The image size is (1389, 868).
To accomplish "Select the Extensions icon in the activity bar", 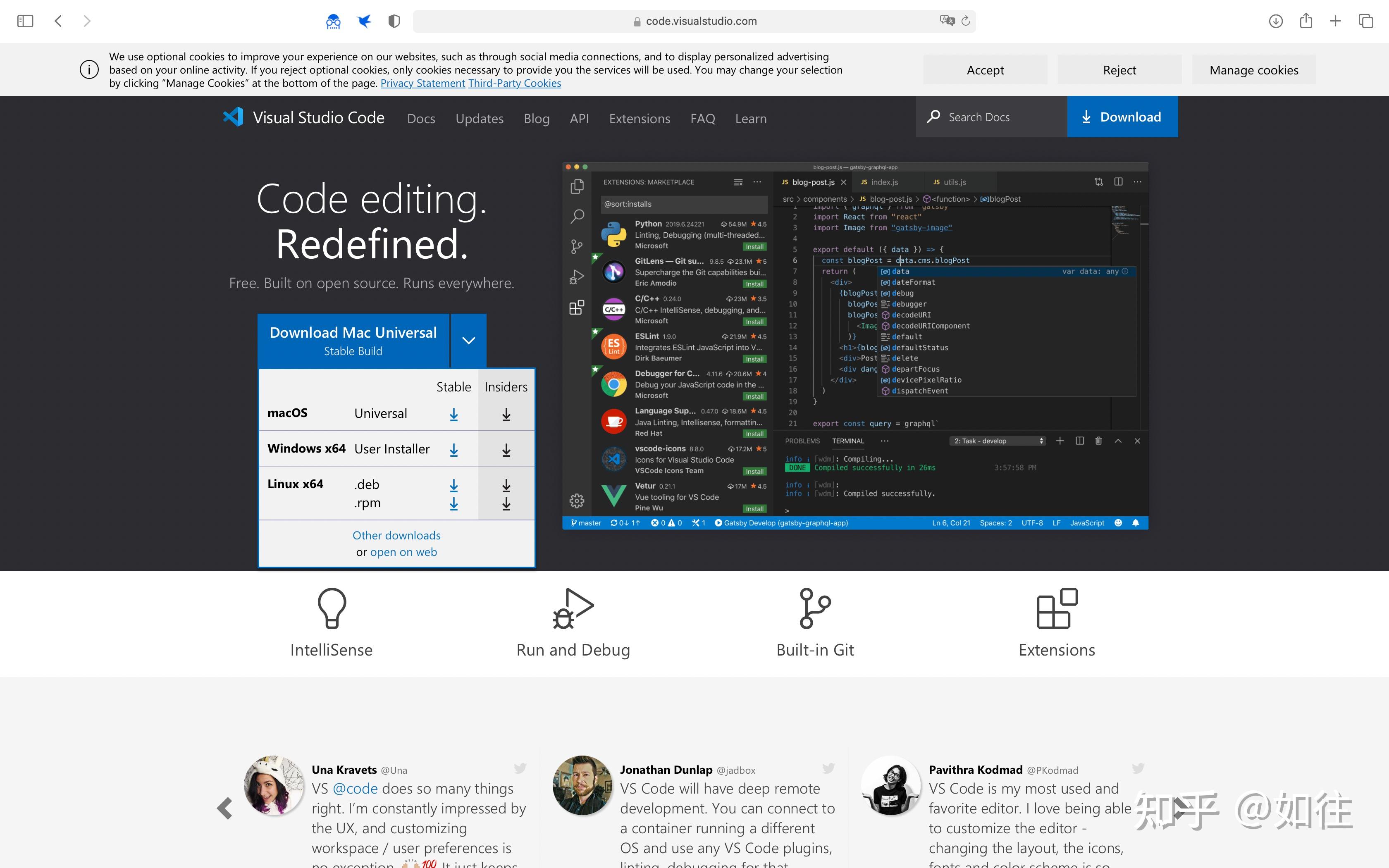I will tap(576, 308).
